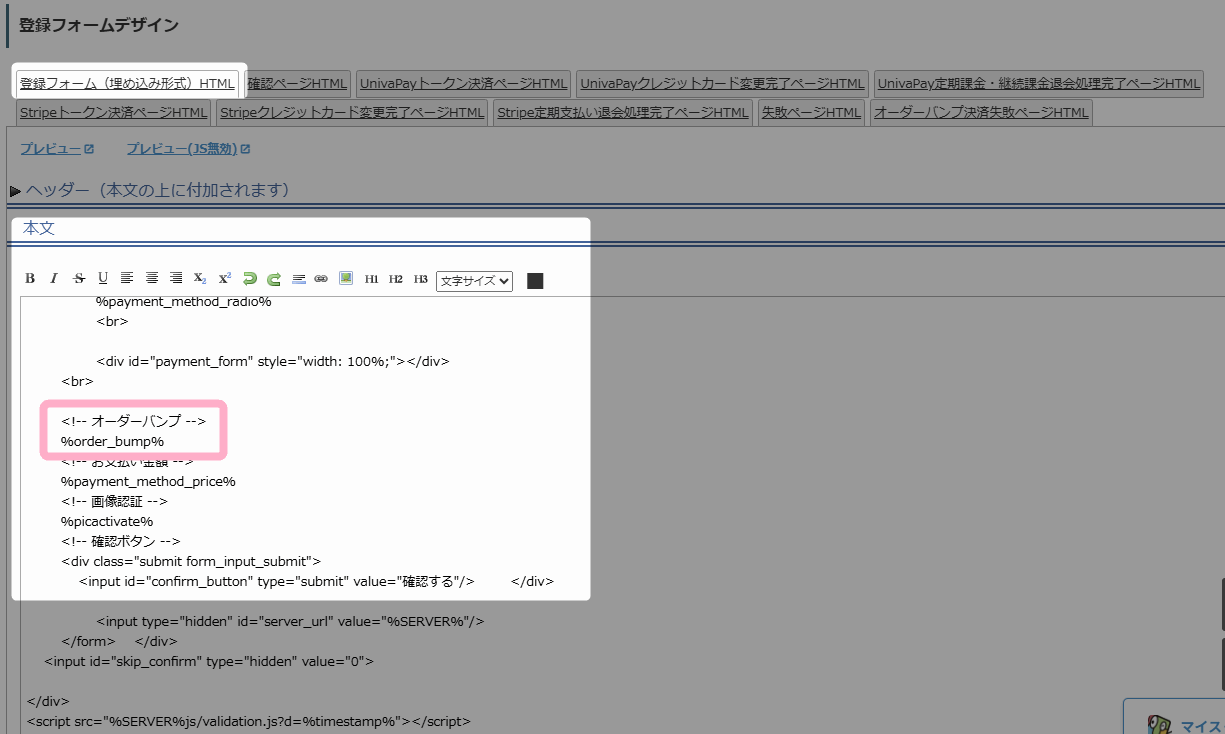The height and width of the screenshot is (734, 1225).
Task: Redo the last edit
Action: [x=273, y=279]
